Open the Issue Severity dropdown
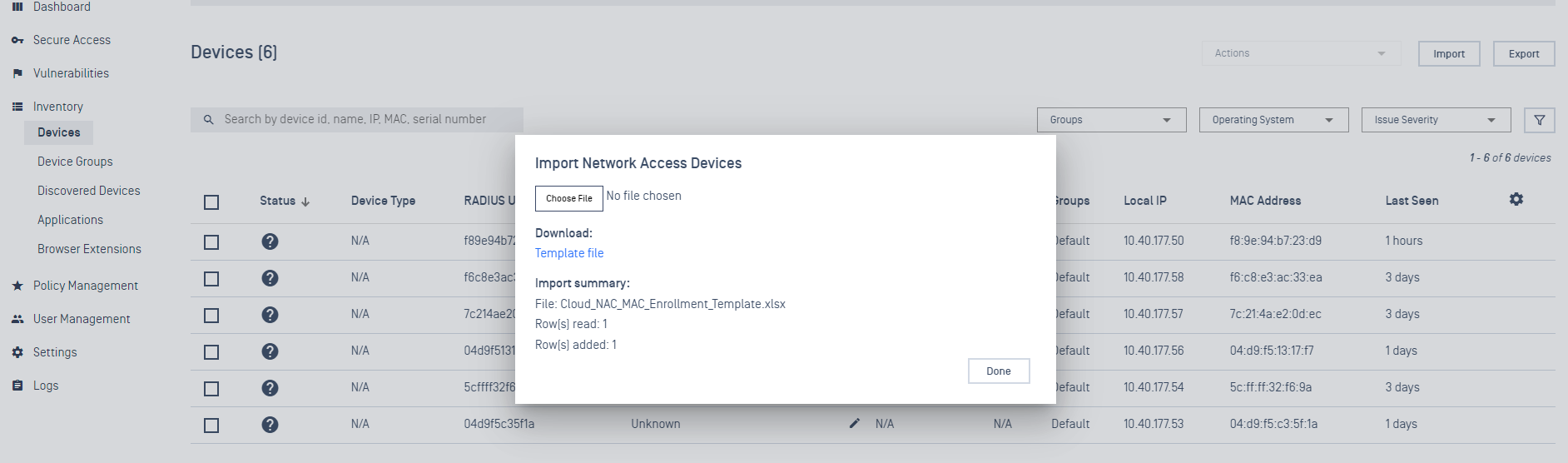Image resolution: width=1568 pixels, height=463 pixels. (x=1436, y=120)
